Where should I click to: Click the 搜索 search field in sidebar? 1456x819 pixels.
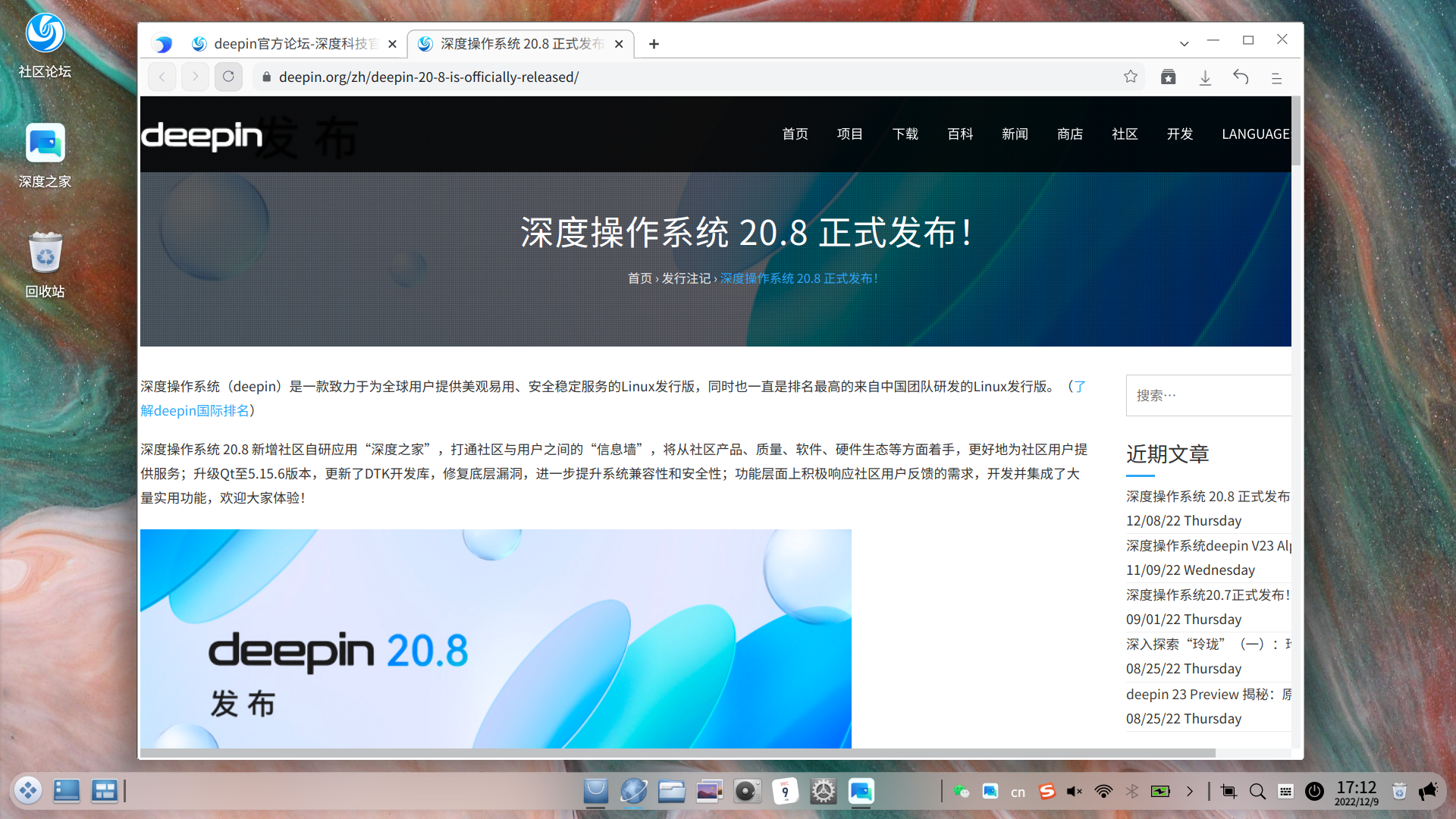coord(1208,395)
